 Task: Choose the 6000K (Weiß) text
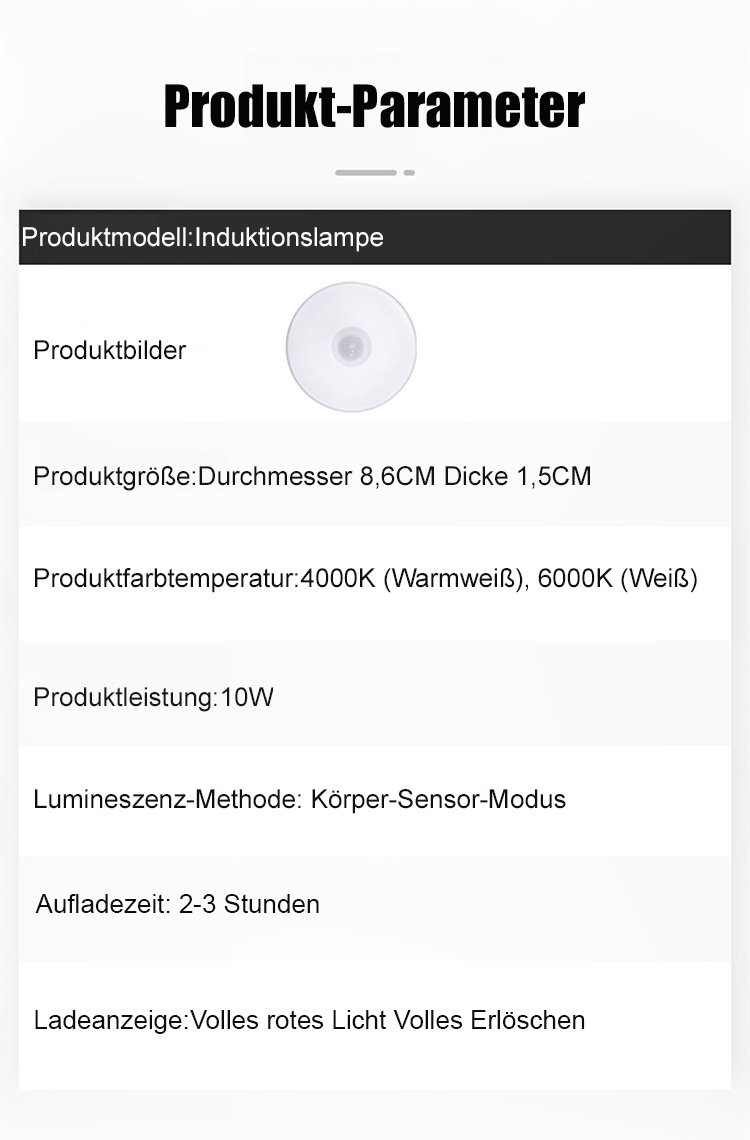pos(617,579)
